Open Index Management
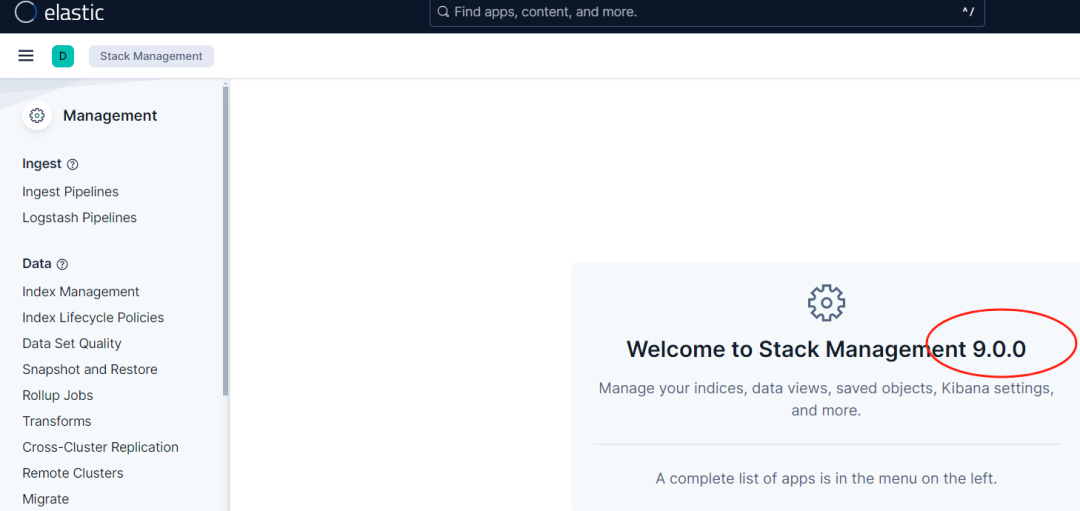Image resolution: width=1080 pixels, height=511 pixels. (81, 291)
